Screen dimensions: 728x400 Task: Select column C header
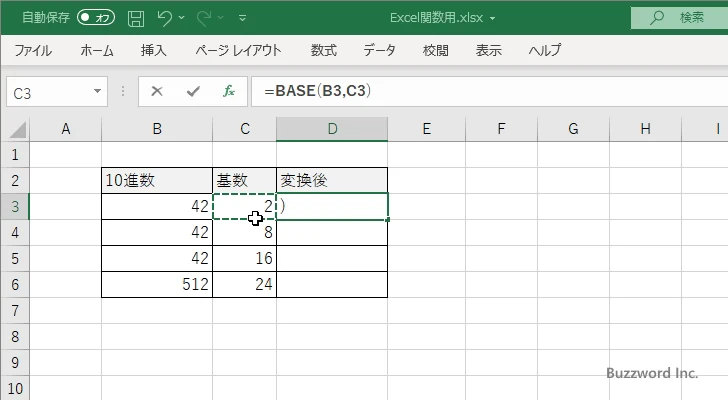[x=245, y=129]
